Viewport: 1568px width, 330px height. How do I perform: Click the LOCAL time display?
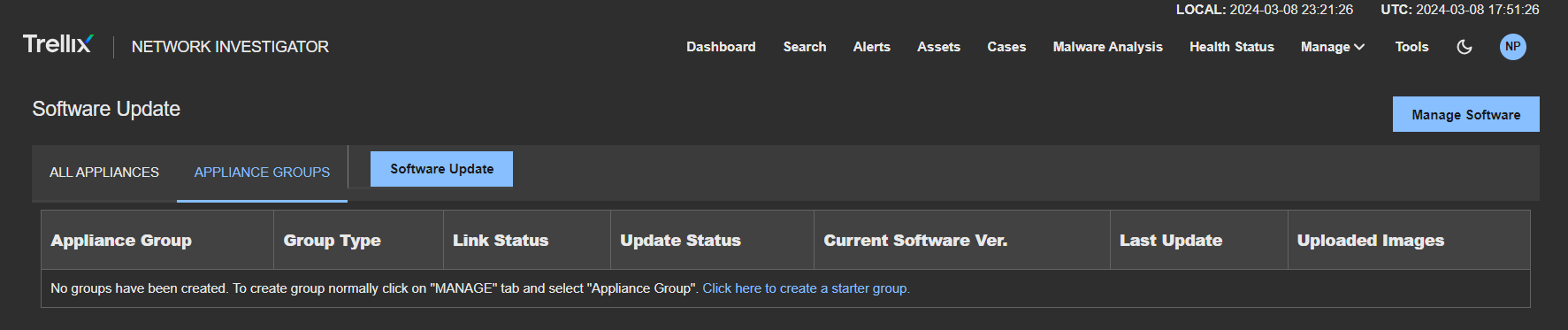point(1265,10)
